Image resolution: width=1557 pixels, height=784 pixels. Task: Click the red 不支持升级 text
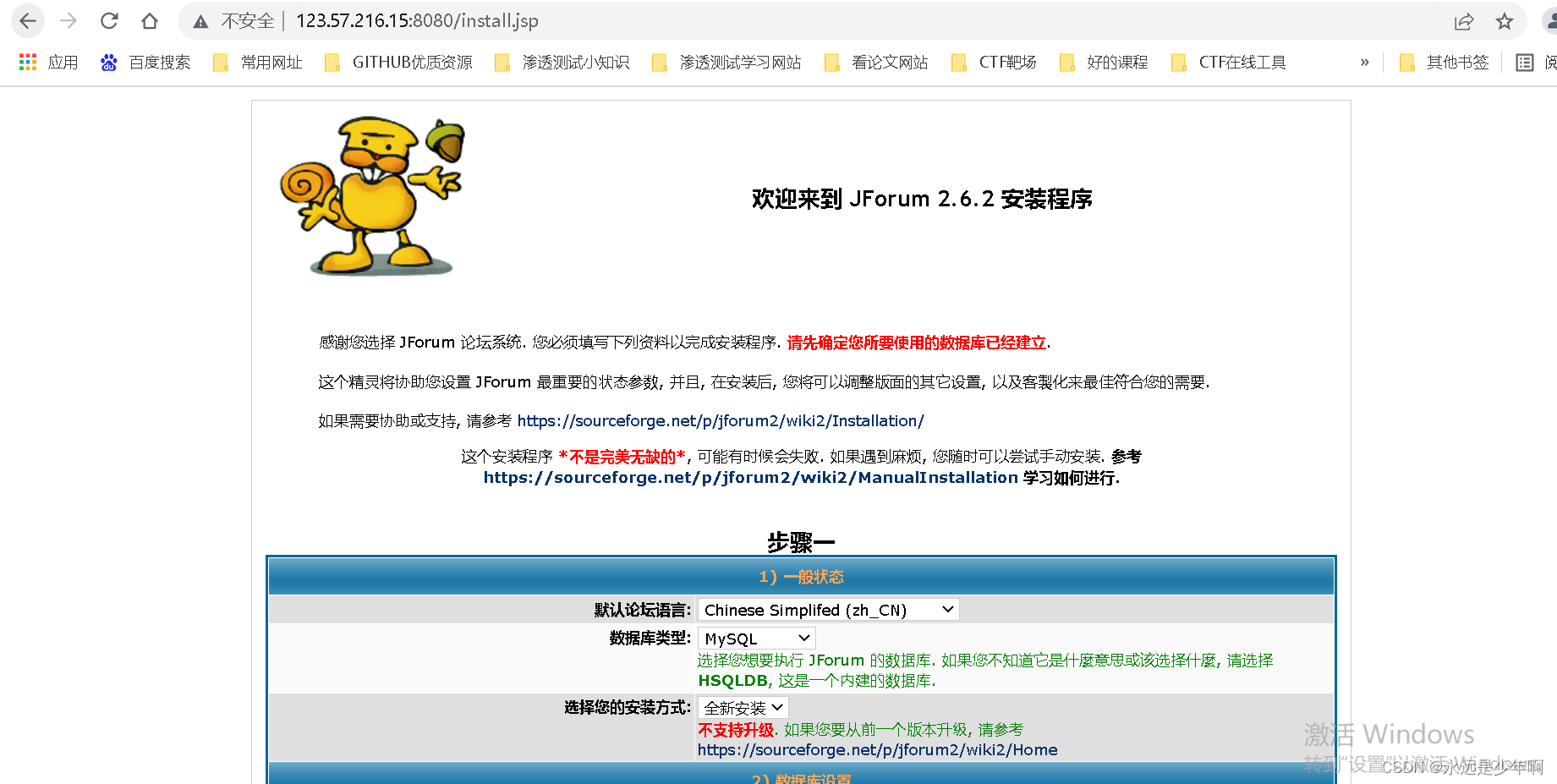pos(736,730)
